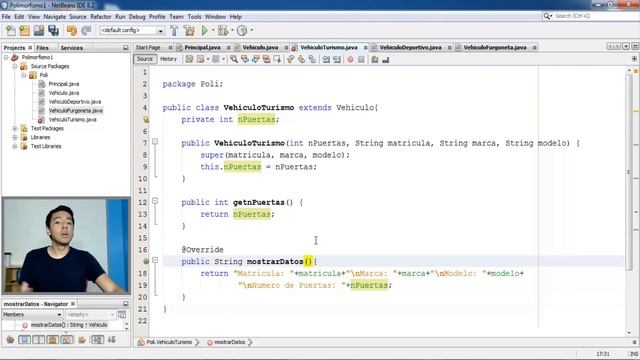Click the History view button
Viewport: 640px width, 360px height.
[x=169, y=59]
